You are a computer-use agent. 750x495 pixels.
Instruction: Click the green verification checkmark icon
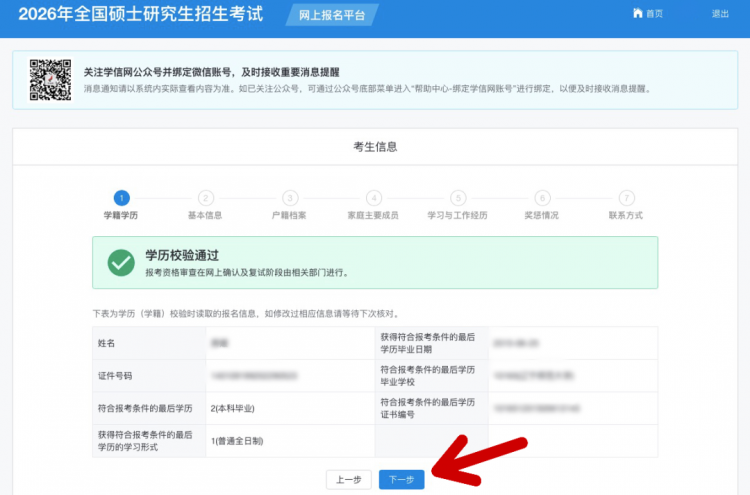121,262
